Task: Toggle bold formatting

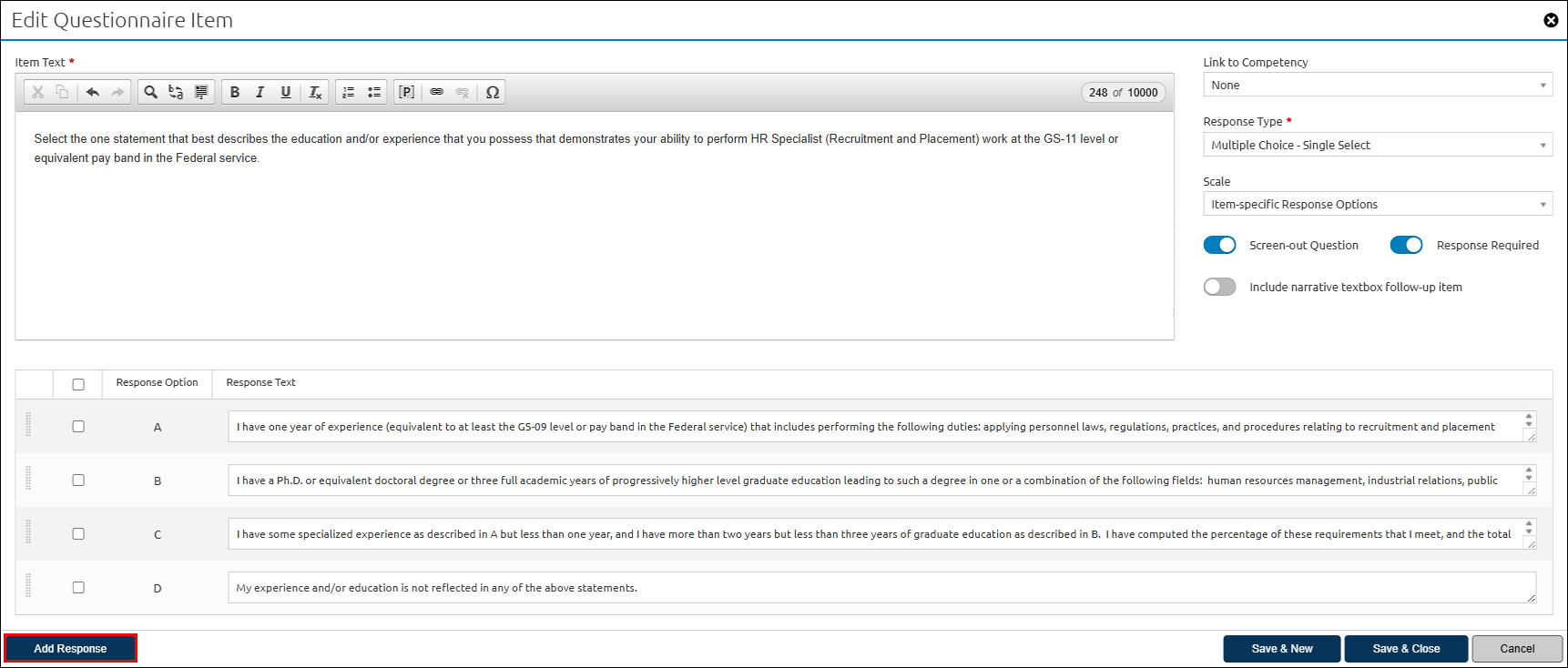Action: coord(235,92)
